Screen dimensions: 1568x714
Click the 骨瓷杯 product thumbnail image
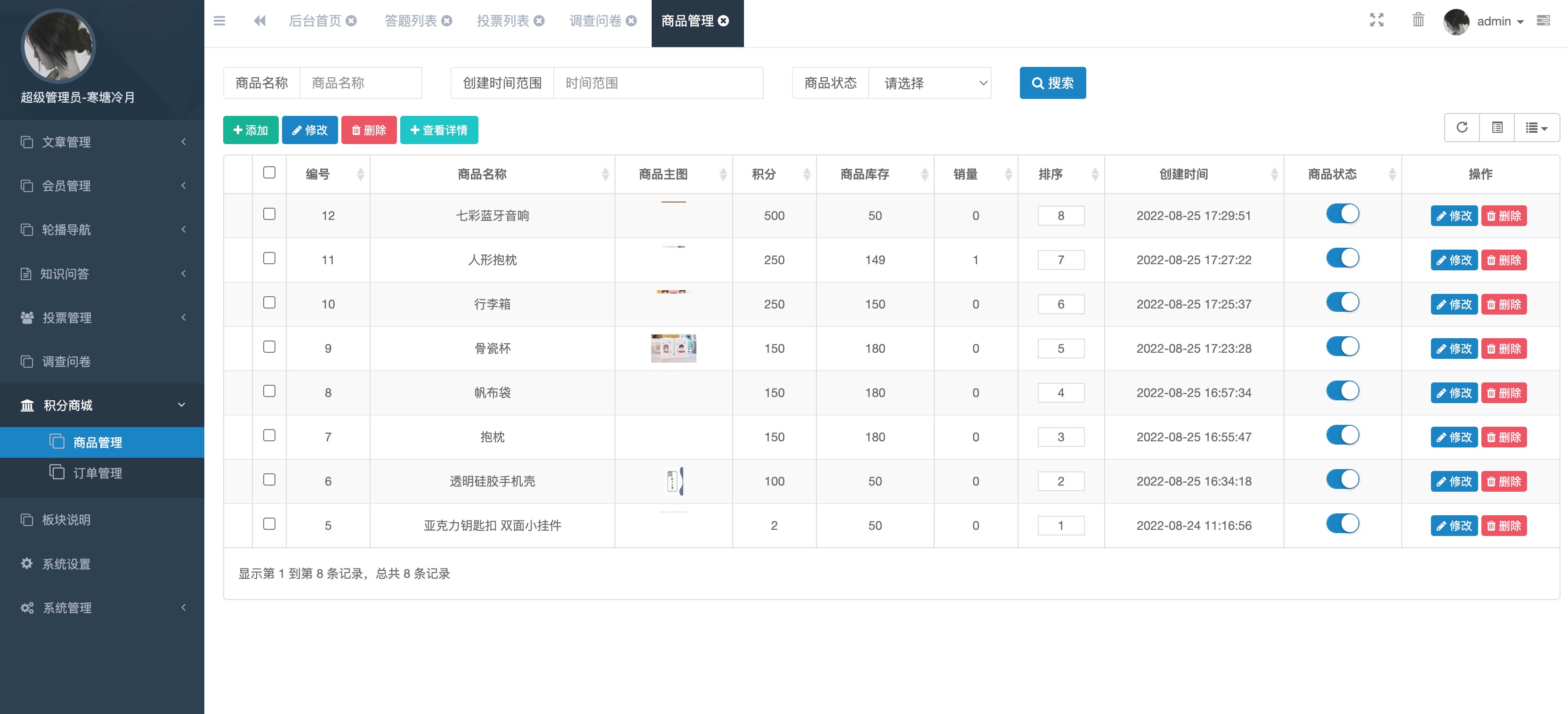[x=673, y=348]
